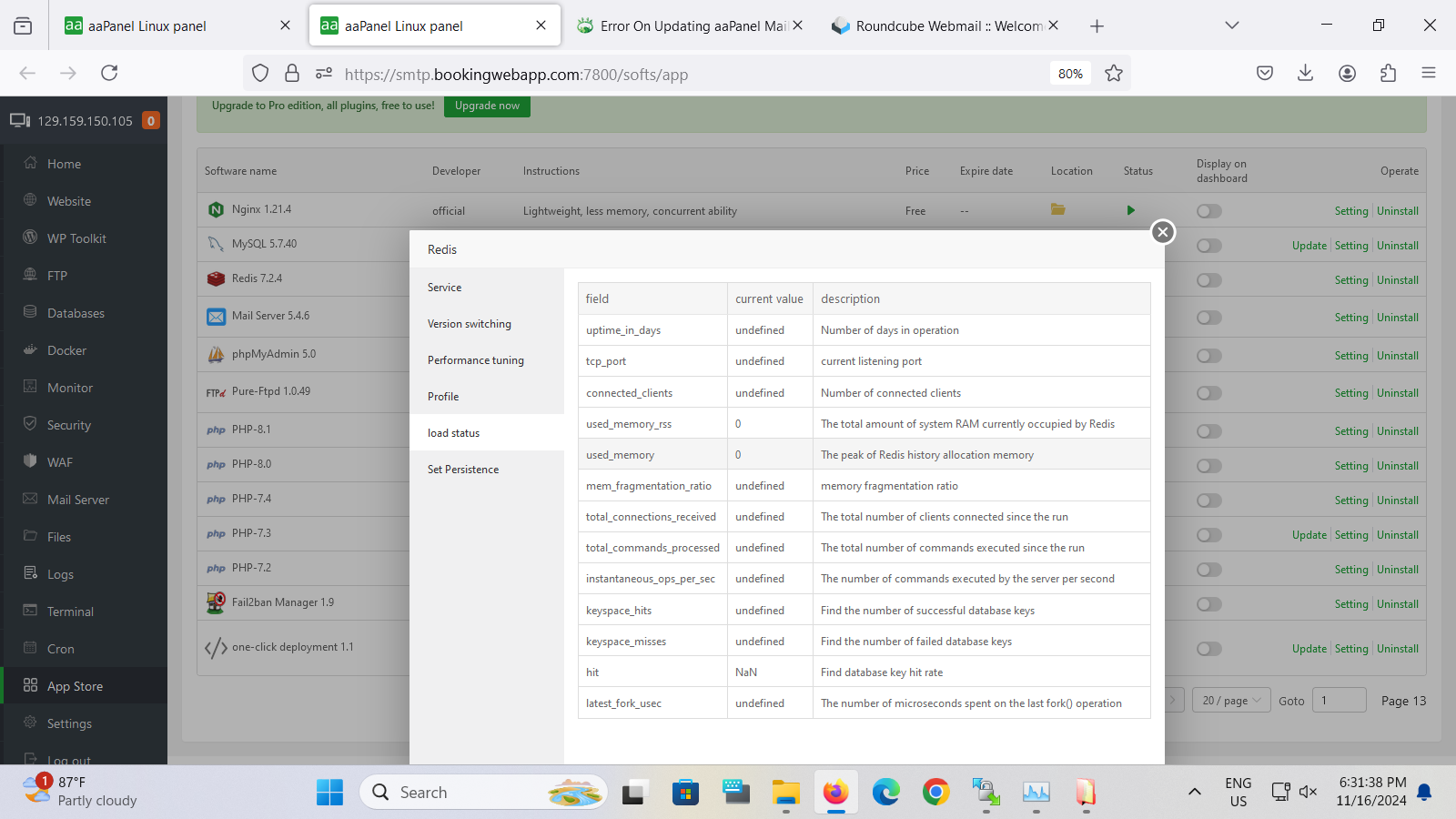Click the Mail Server envelope icon in list

pyautogui.click(x=216, y=317)
